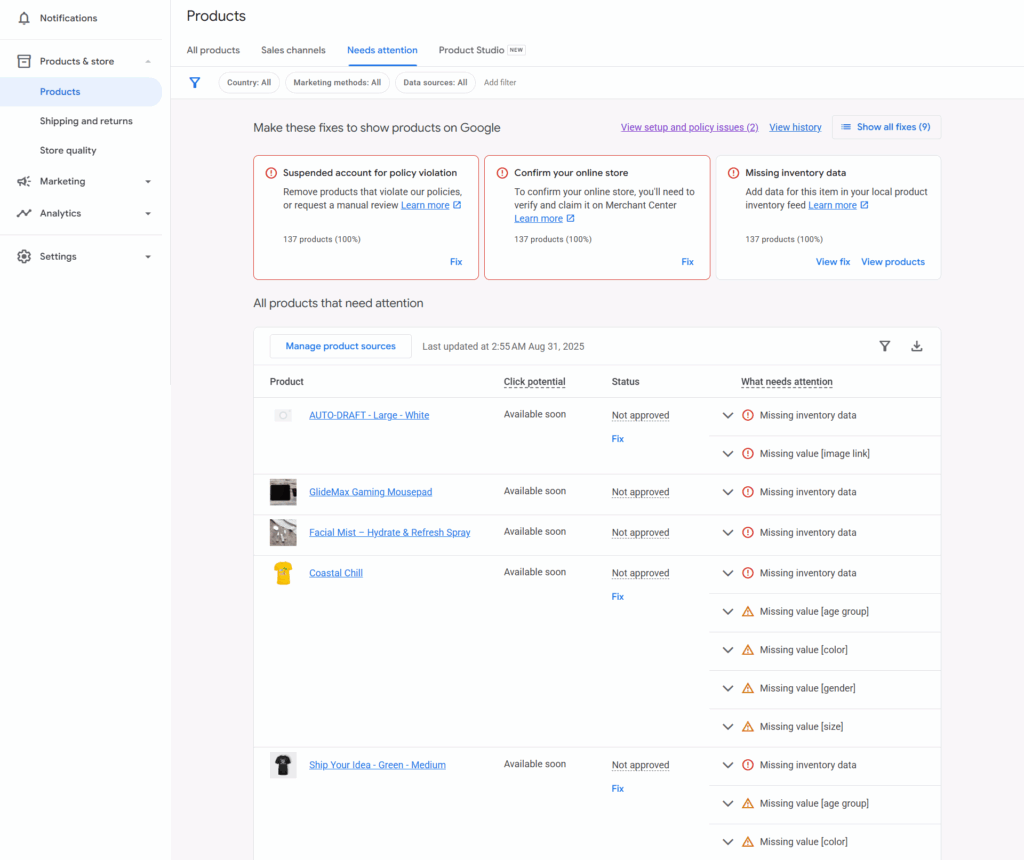Click the Manage product sources button
Screen dimensions: 1024x860
(x=340, y=346)
